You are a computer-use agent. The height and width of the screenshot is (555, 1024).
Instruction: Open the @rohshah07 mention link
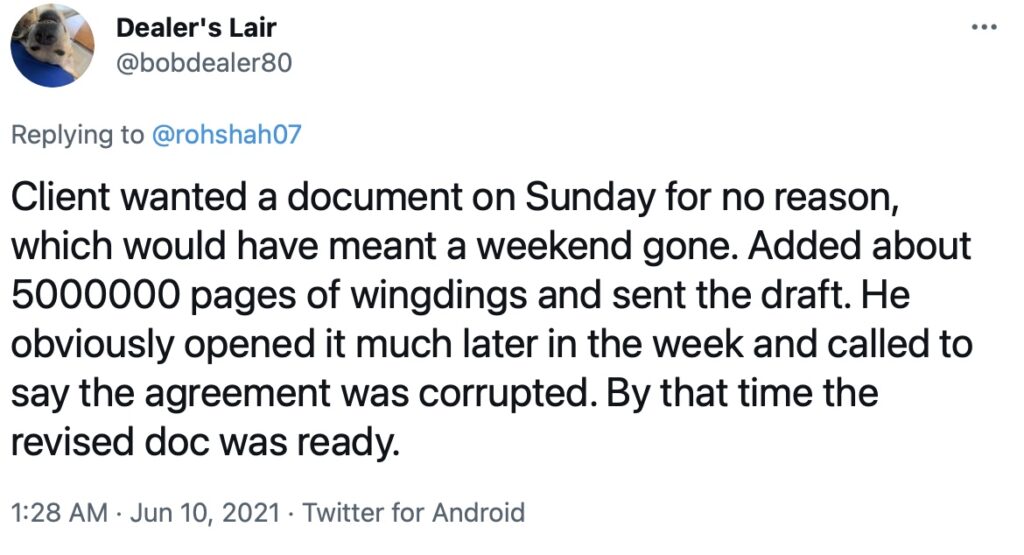click(x=227, y=135)
